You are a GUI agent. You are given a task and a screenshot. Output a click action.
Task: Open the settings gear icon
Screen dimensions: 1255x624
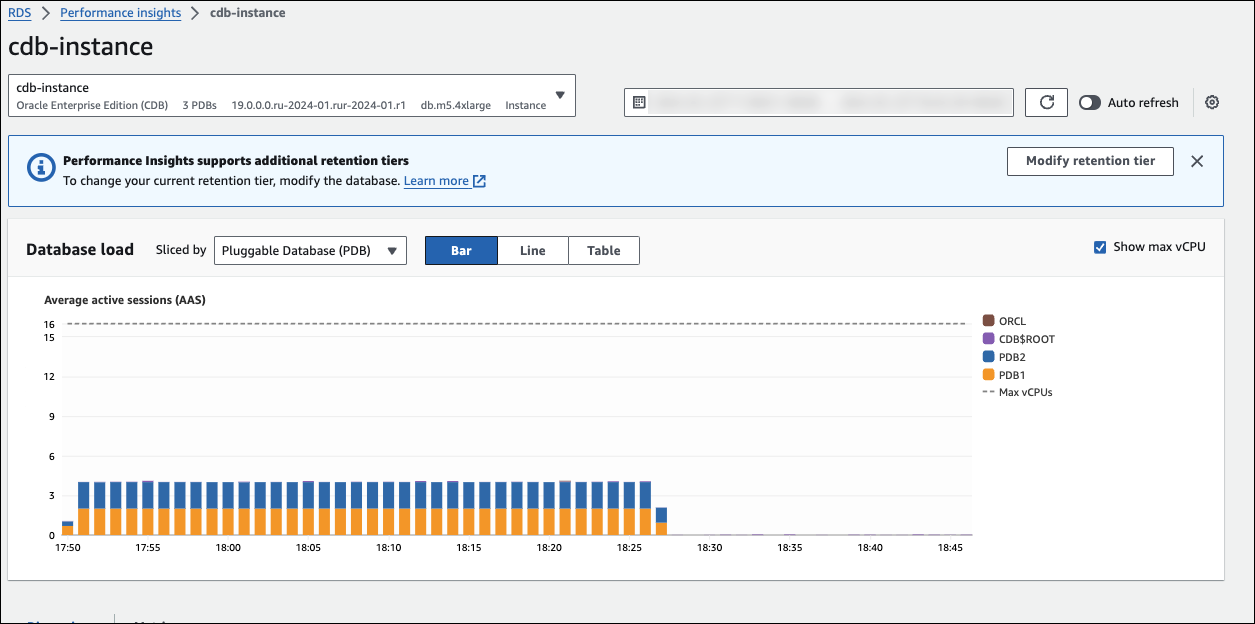[x=1212, y=101]
